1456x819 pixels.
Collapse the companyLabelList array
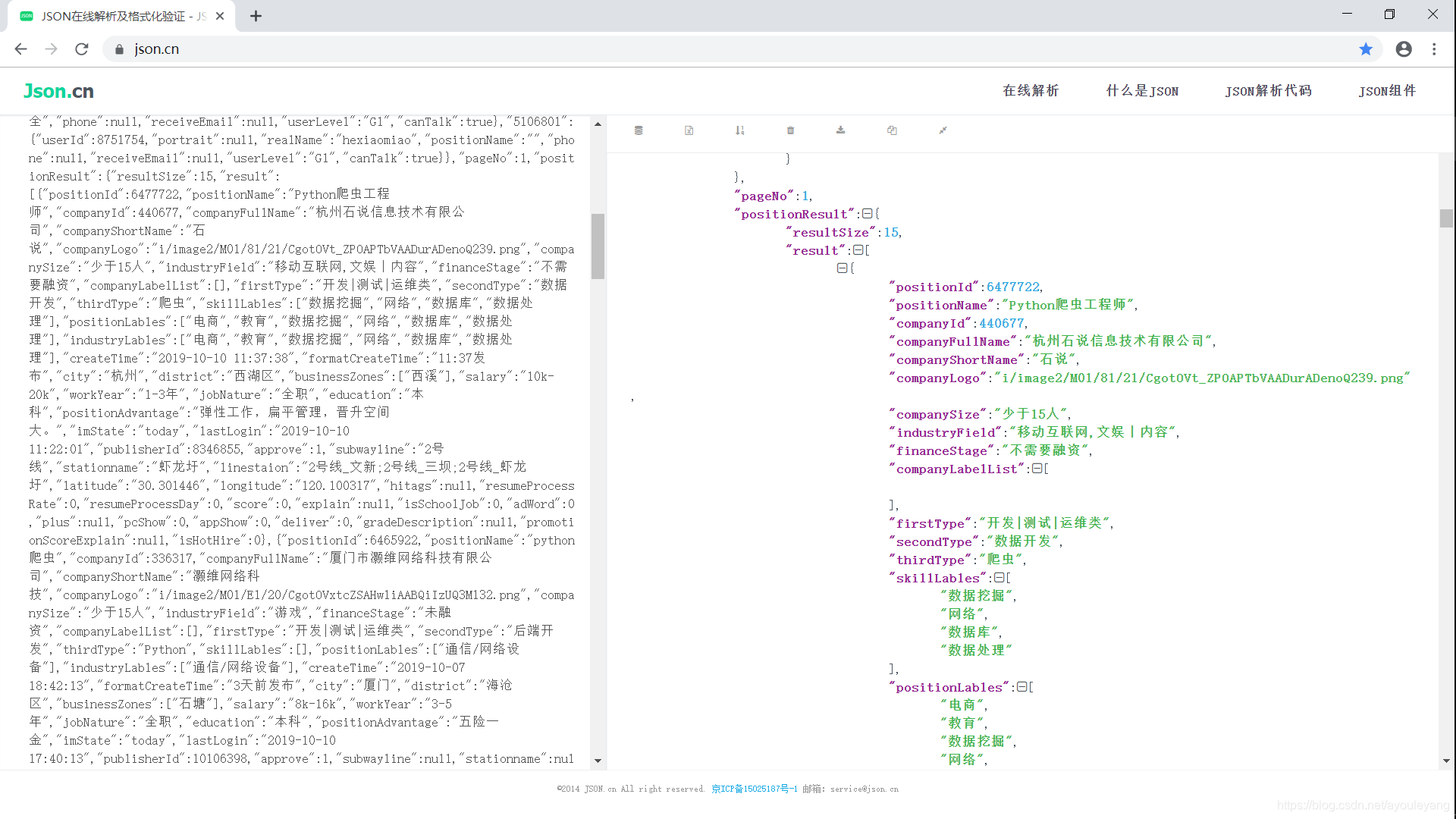click(x=1037, y=469)
